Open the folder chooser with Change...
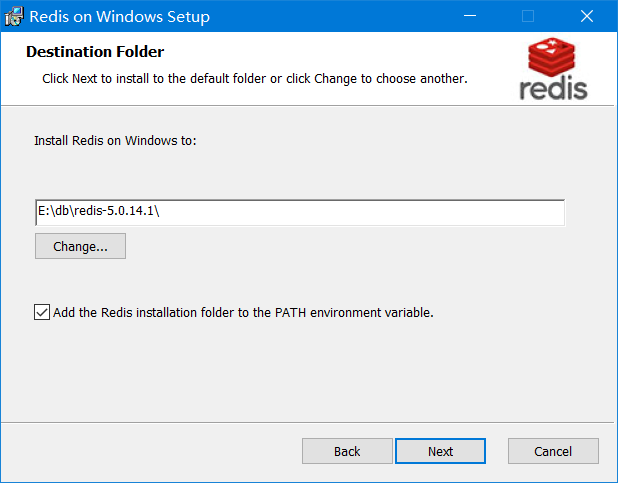 pyautogui.click(x=80, y=246)
